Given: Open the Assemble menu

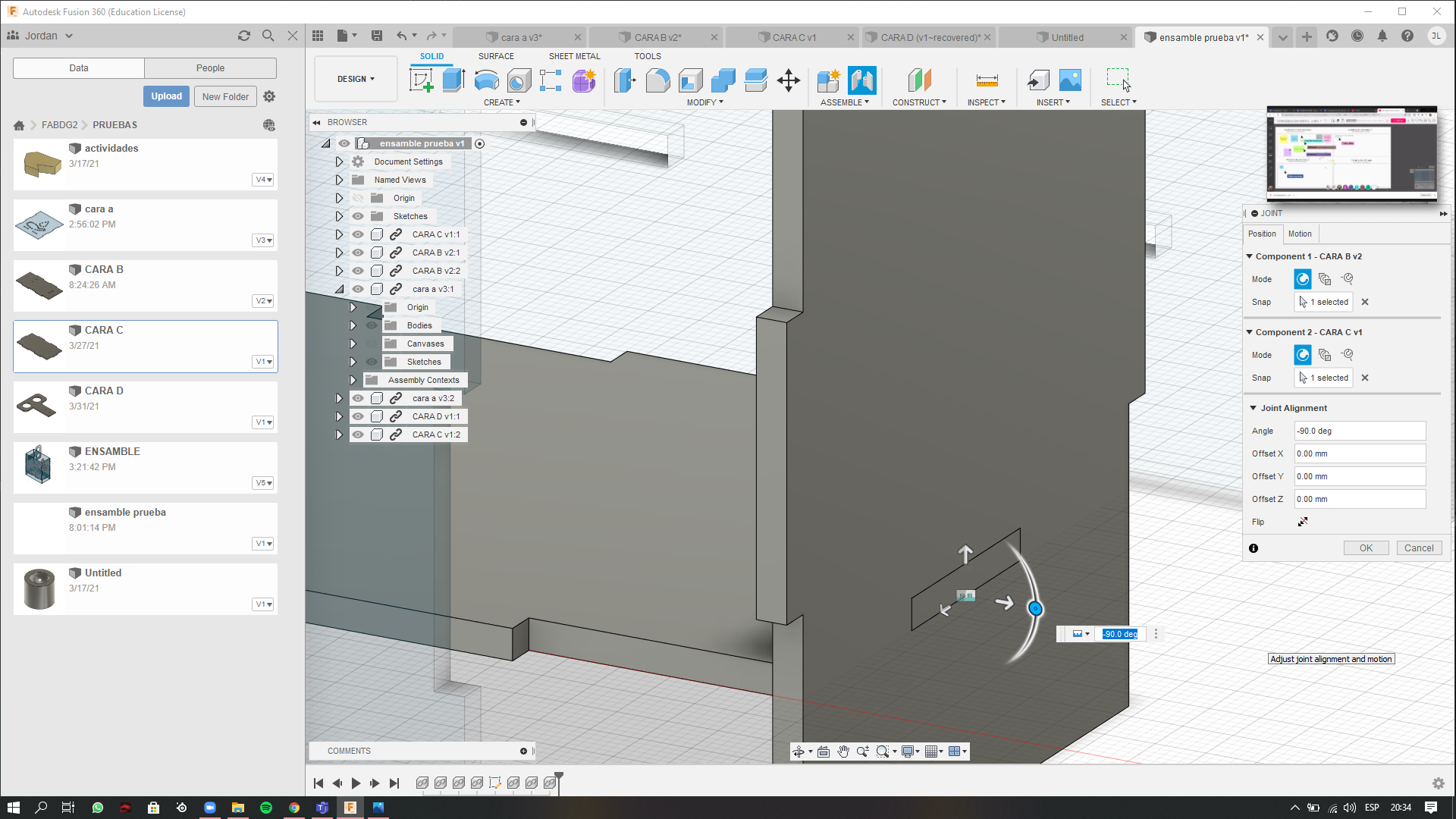Looking at the screenshot, I should click(844, 101).
